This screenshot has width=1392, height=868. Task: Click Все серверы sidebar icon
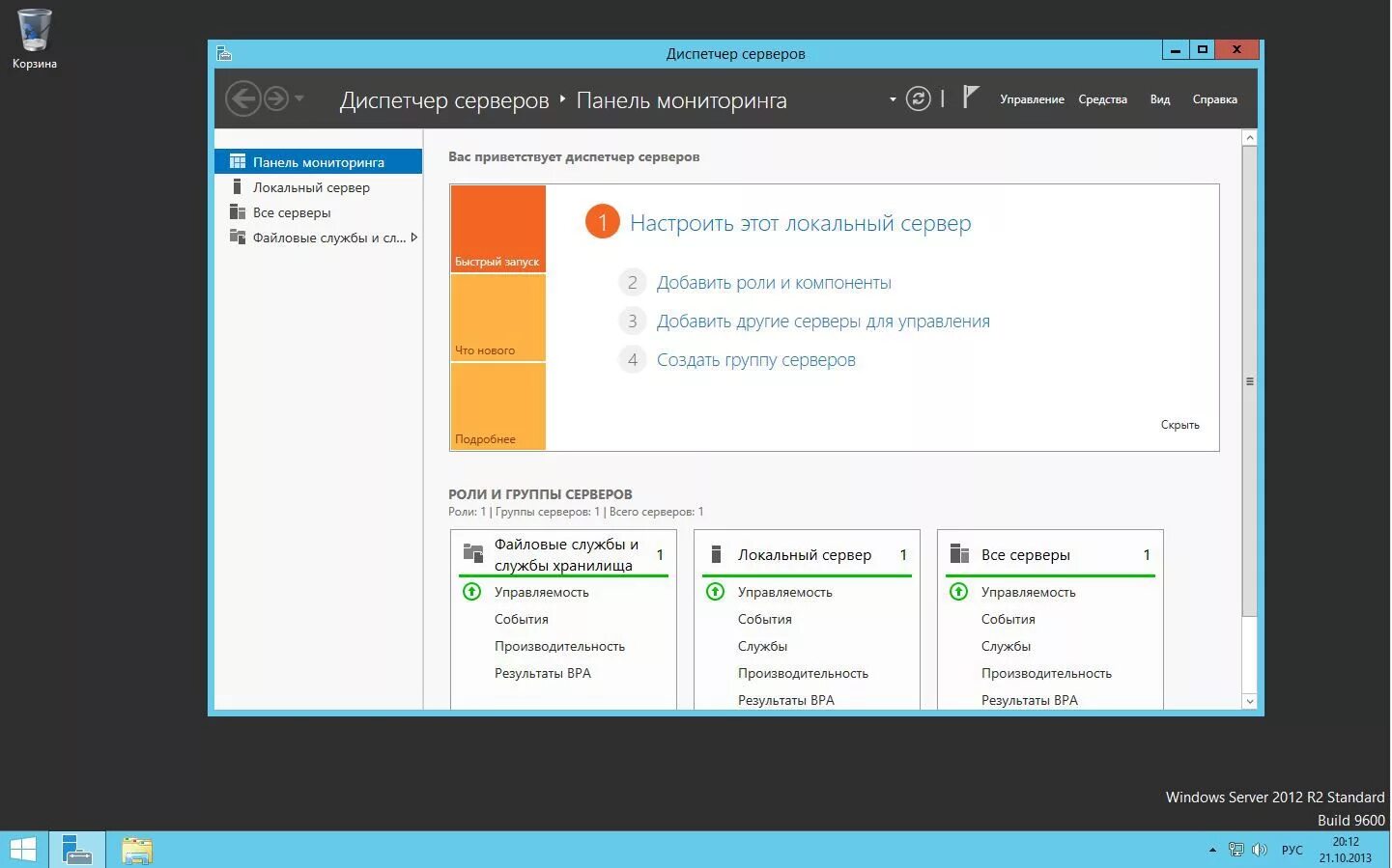click(238, 211)
